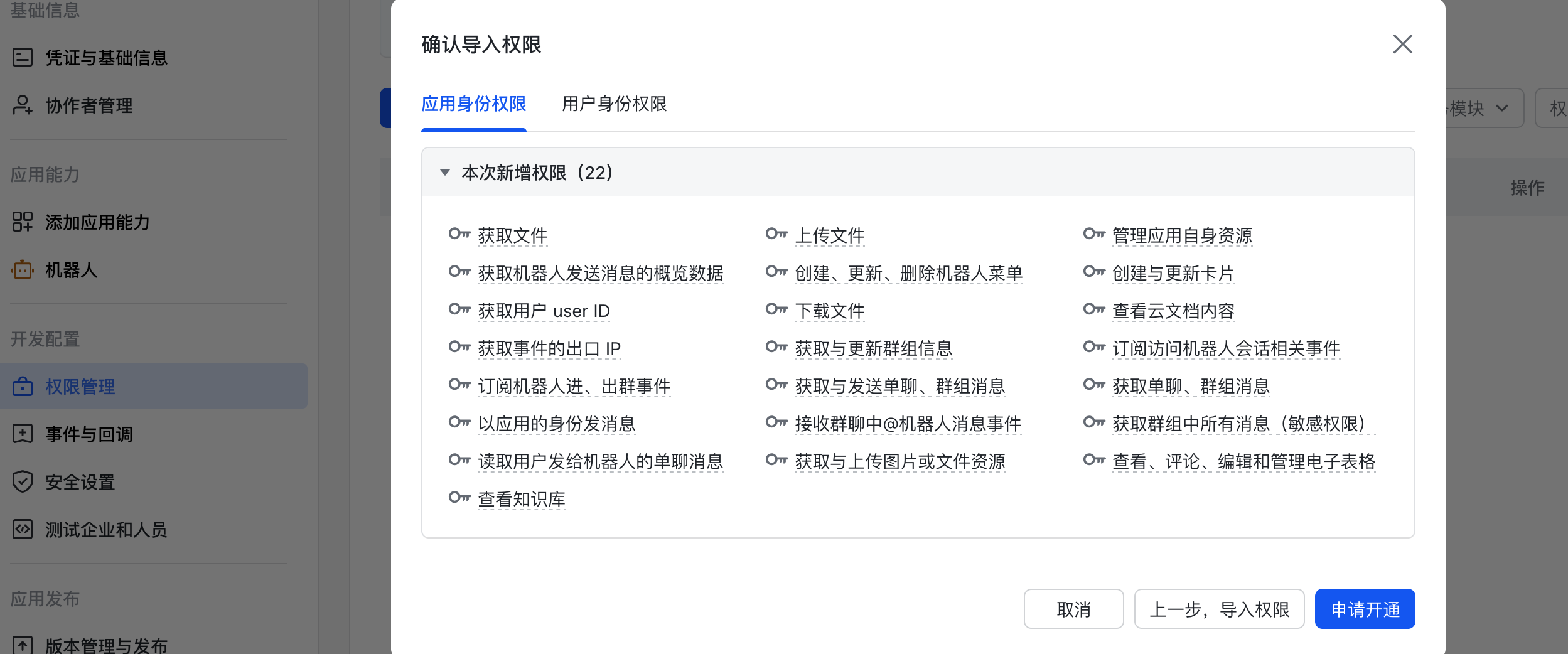The width and height of the screenshot is (1568, 654).
Task: Click the key icon beside 获取文件
Action: pos(459,235)
